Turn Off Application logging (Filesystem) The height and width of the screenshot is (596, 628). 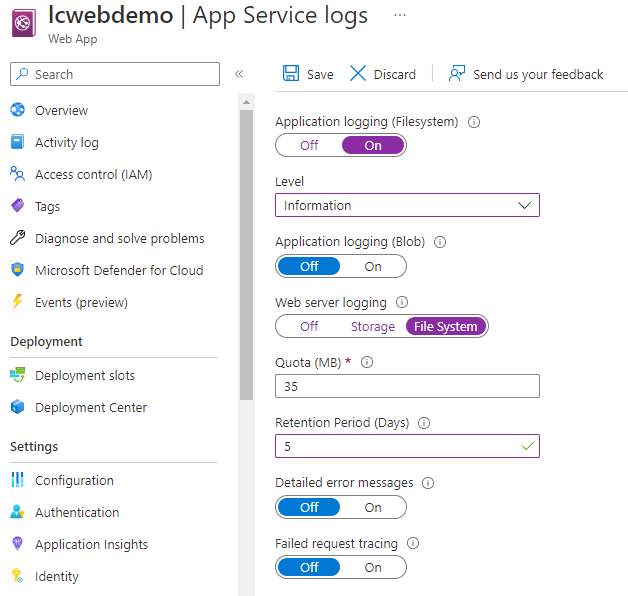(x=309, y=145)
